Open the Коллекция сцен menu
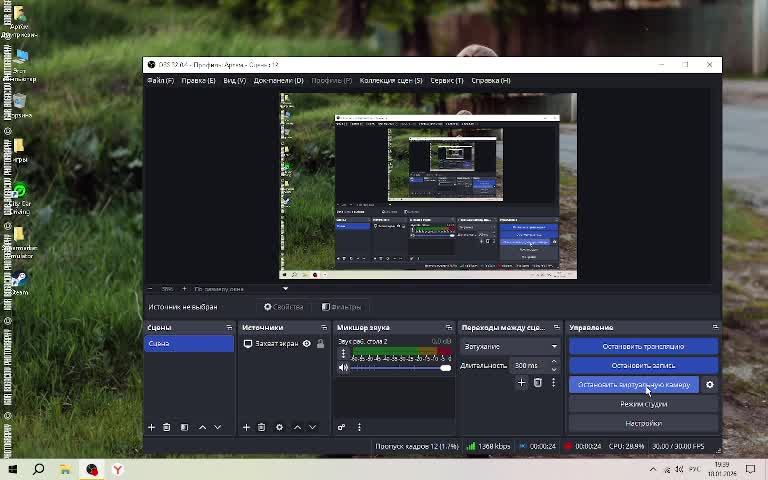Image resolution: width=768 pixels, height=480 pixels. click(391, 80)
